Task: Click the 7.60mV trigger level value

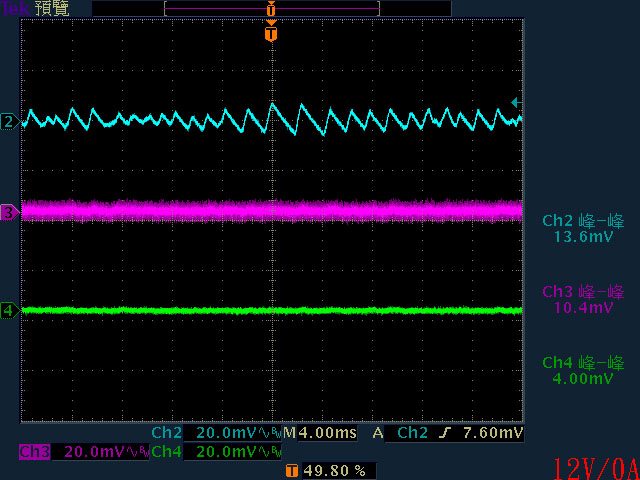Action: click(495, 433)
